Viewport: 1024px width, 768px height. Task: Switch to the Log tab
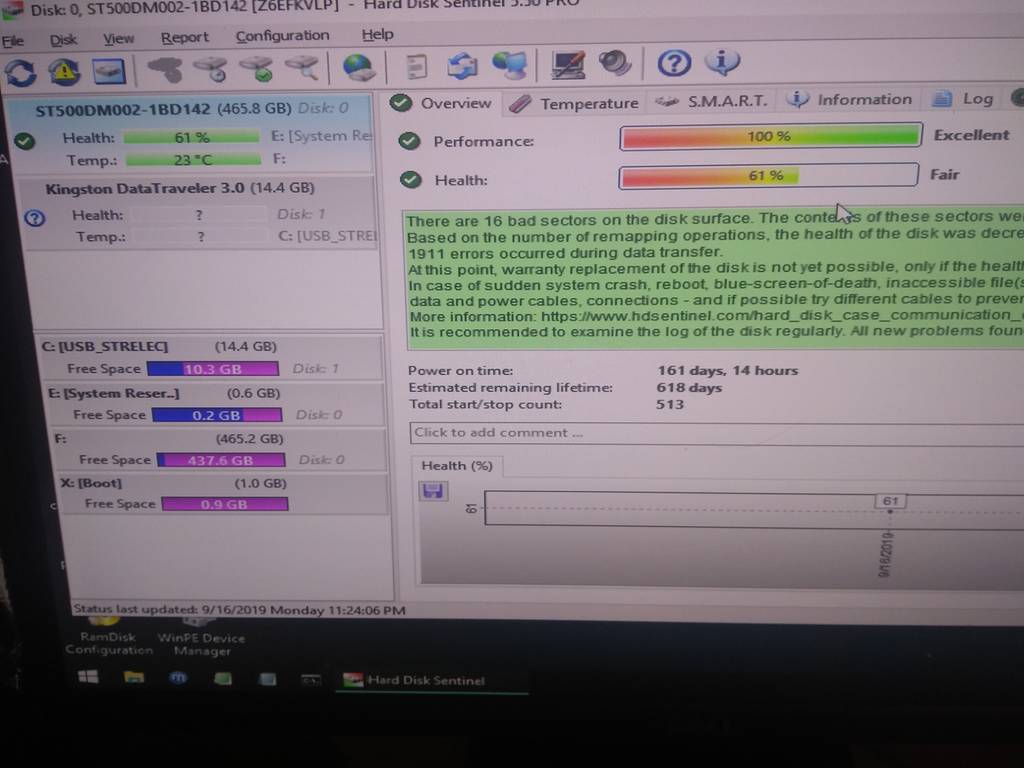pyautogui.click(x=963, y=99)
